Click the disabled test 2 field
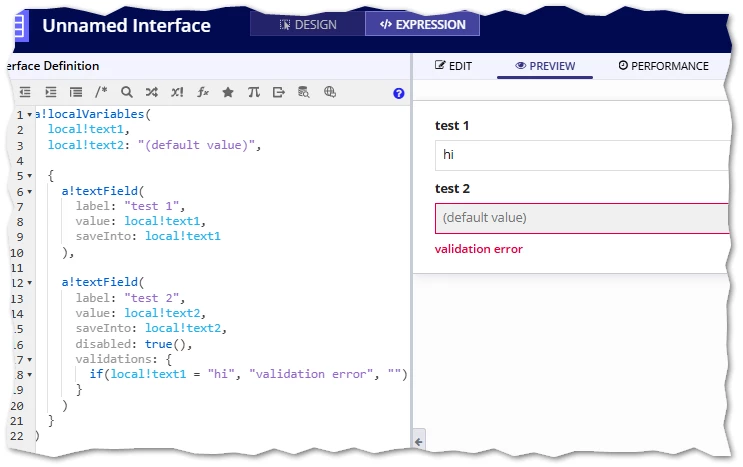This screenshot has height=467, width=743. [x=582, y=218]
